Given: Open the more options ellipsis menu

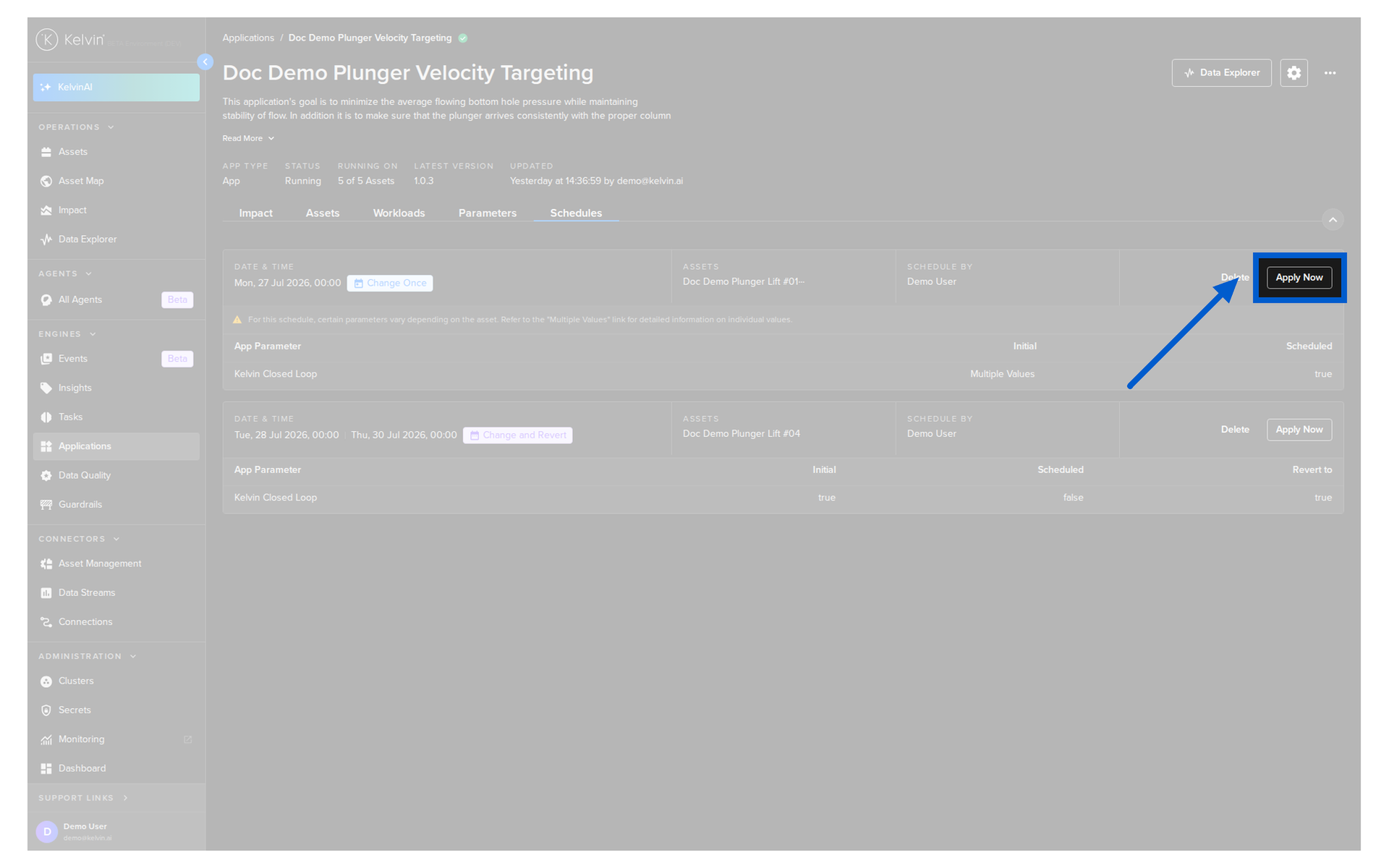Looking at the screenshot, I should point(1330,73).
